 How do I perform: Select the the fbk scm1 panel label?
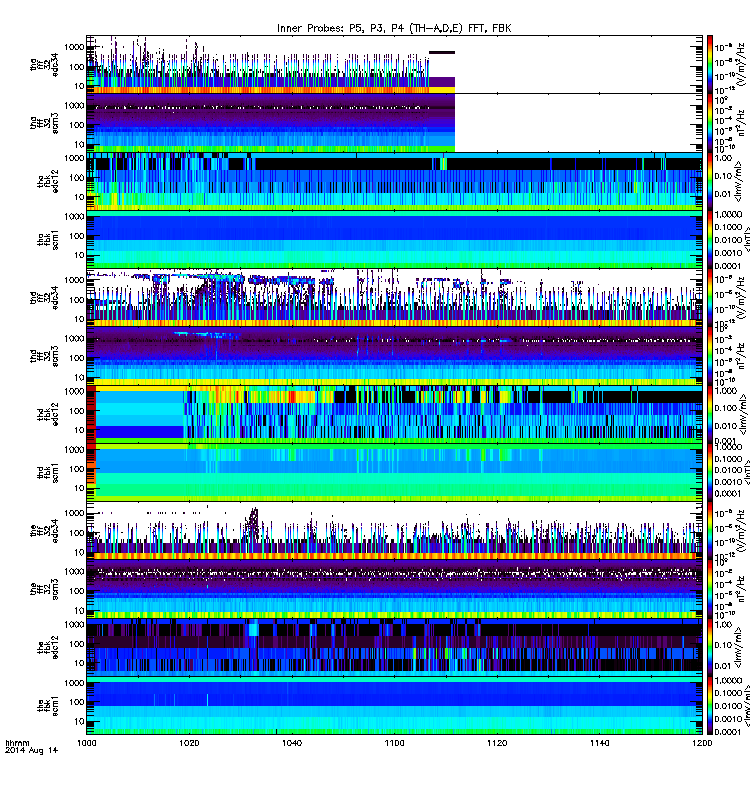pos(48,706)
